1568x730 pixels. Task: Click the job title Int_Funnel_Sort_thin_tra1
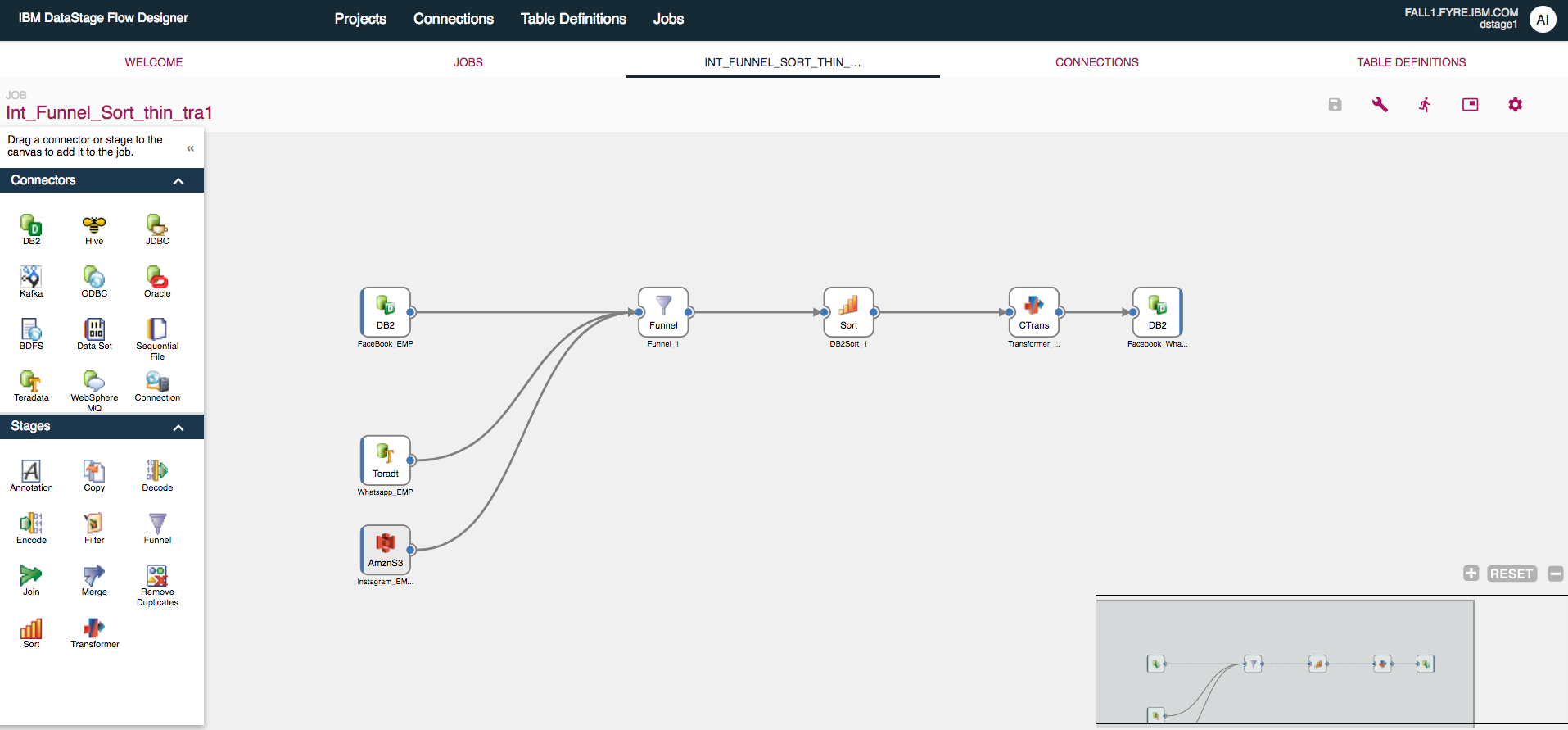coord(110,113)
